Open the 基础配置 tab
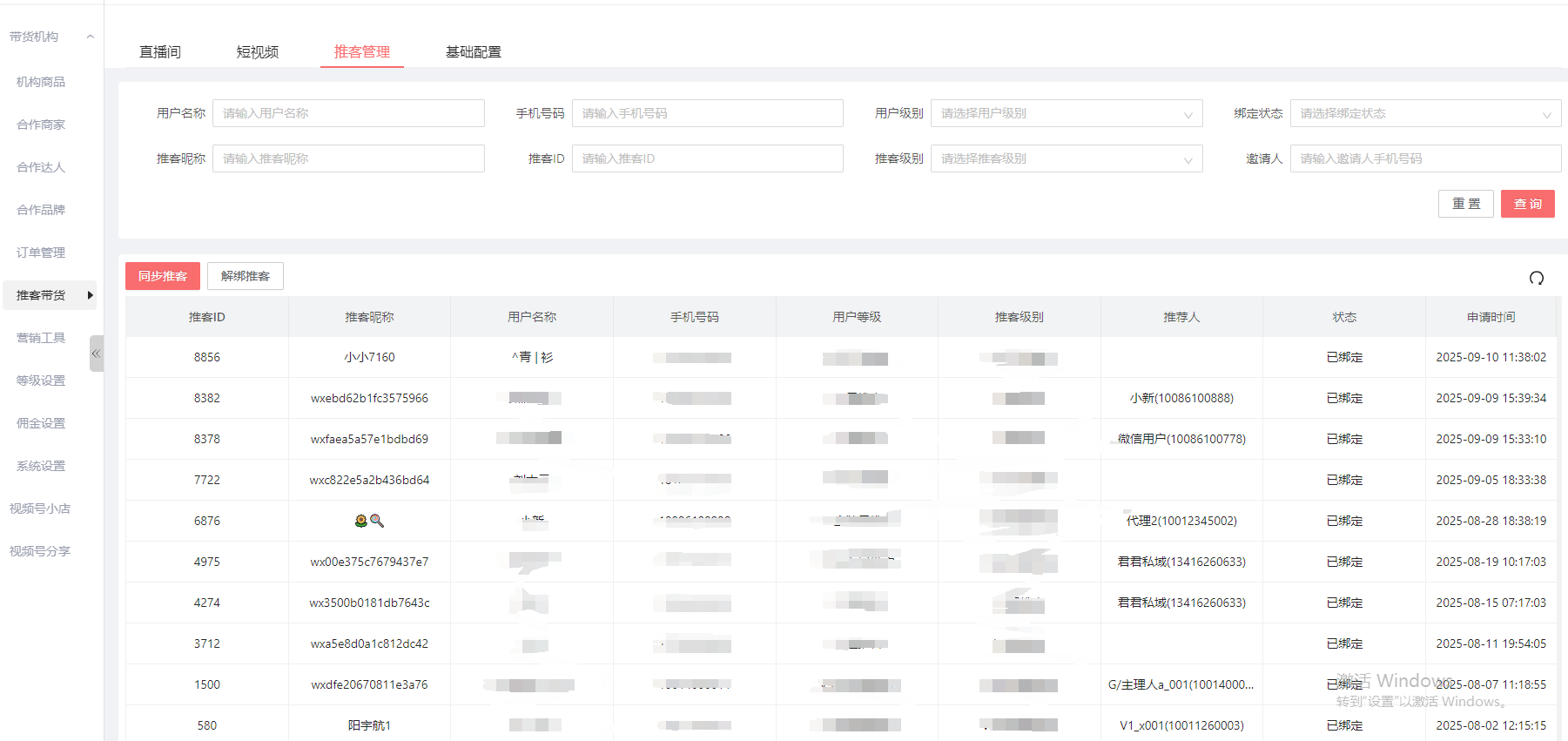Screen dimensions: 1568x741 coord(473,52)
